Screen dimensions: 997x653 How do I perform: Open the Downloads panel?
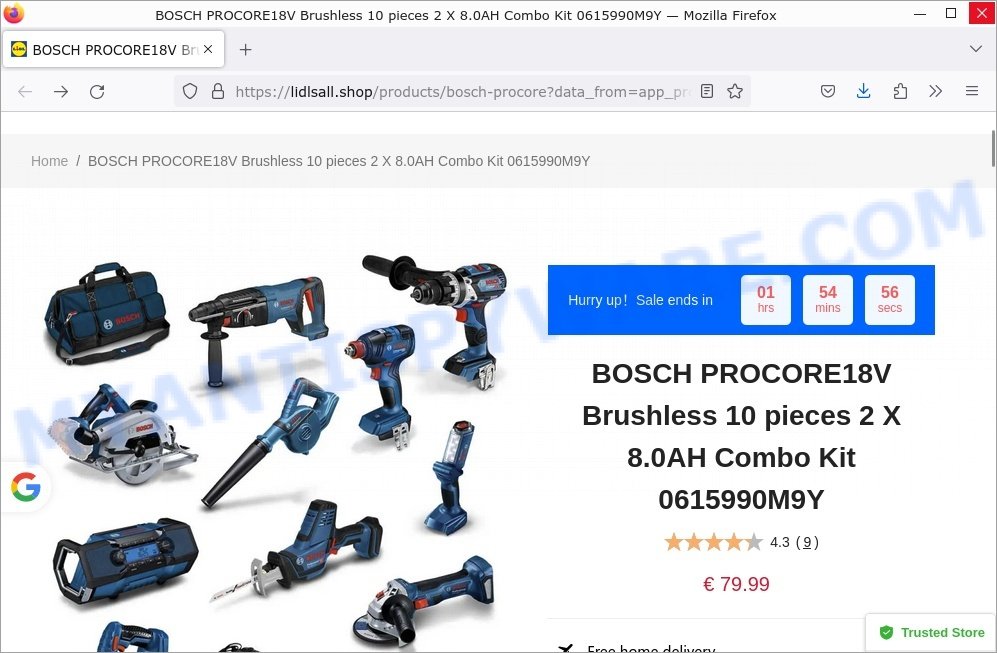pyautogui.click(x=863, y=92)
